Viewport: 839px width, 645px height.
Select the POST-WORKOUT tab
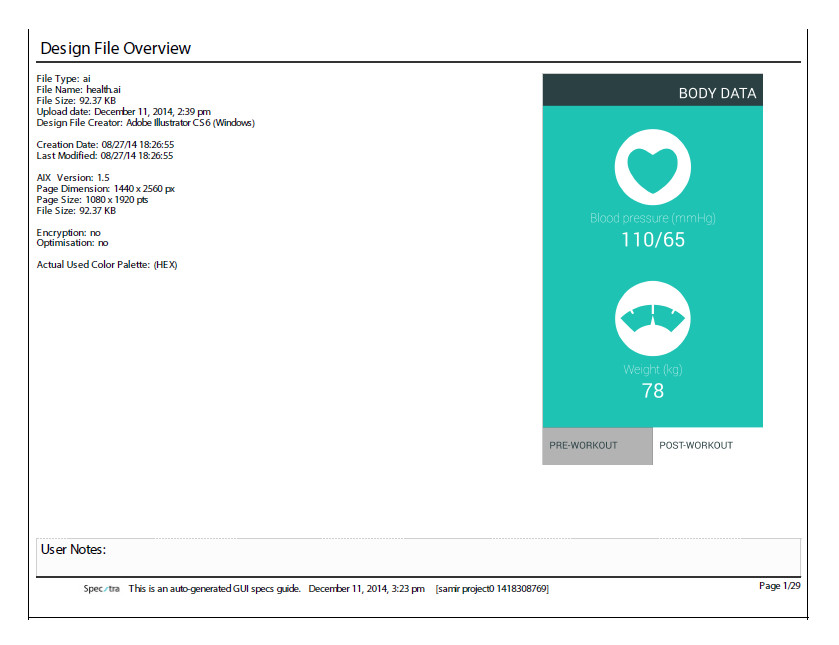coord(707,446)
